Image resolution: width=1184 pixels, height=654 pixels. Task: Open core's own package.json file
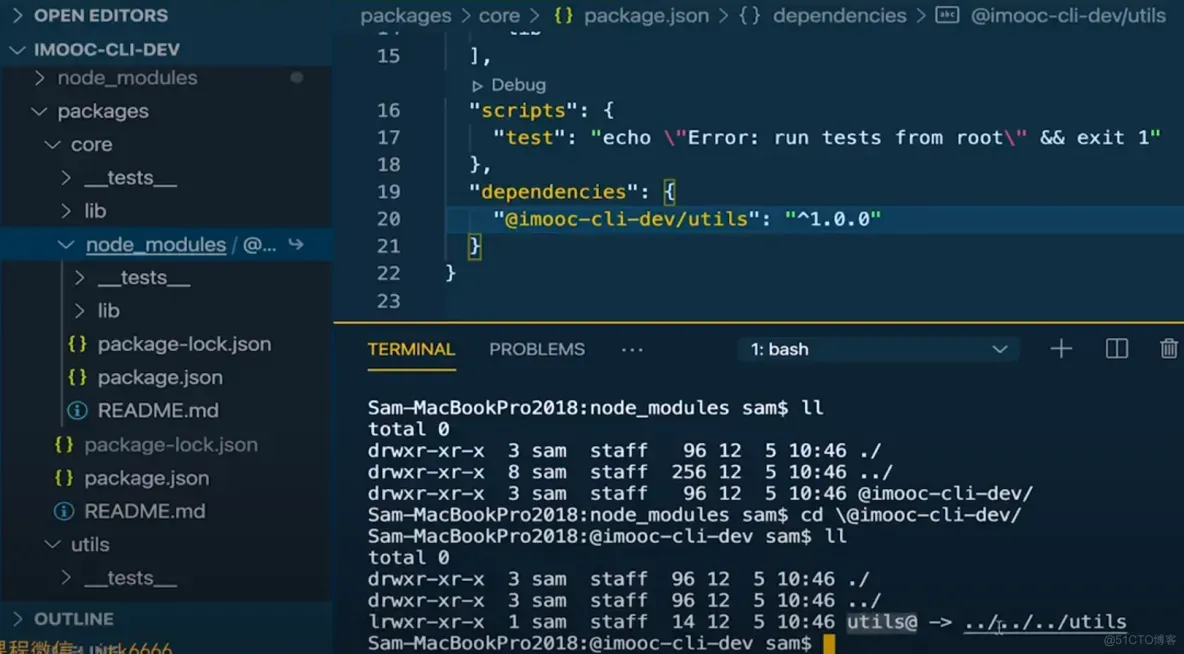(x=146, y=478)
